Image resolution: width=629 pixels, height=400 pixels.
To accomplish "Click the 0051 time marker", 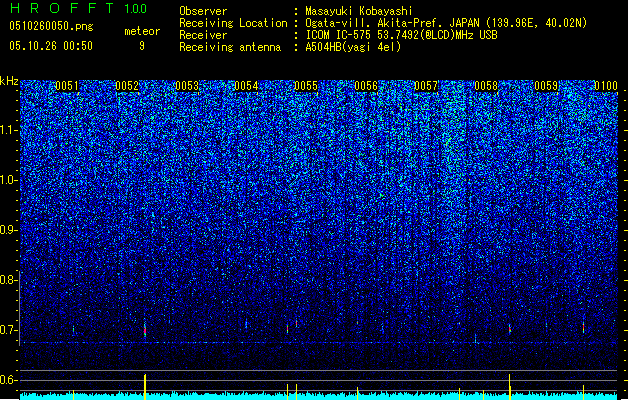I will pyautogui.click(x=67, y=86).
